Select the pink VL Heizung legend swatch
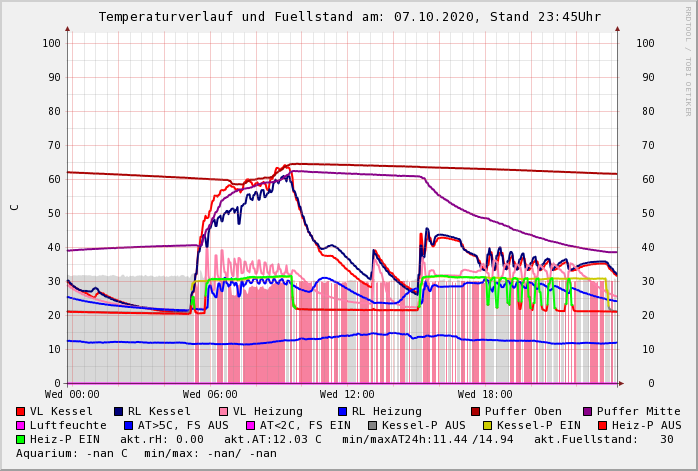This screenshot has width=698, height=471. (x=222, y=412)
